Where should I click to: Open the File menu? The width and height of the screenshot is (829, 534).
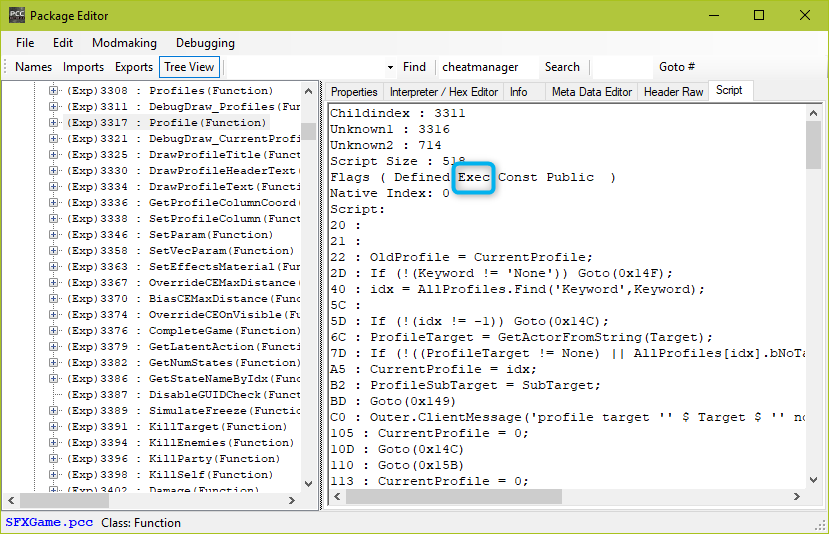click(x=25, y=43)
